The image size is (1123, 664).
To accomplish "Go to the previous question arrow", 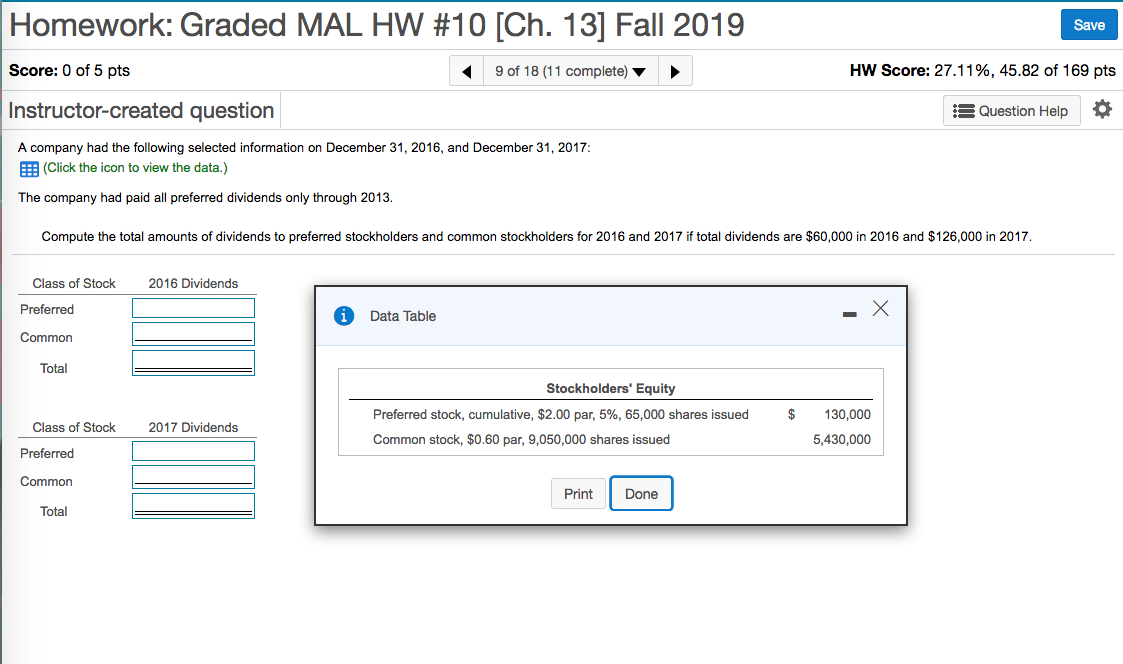I will click(x=466, y=70).
